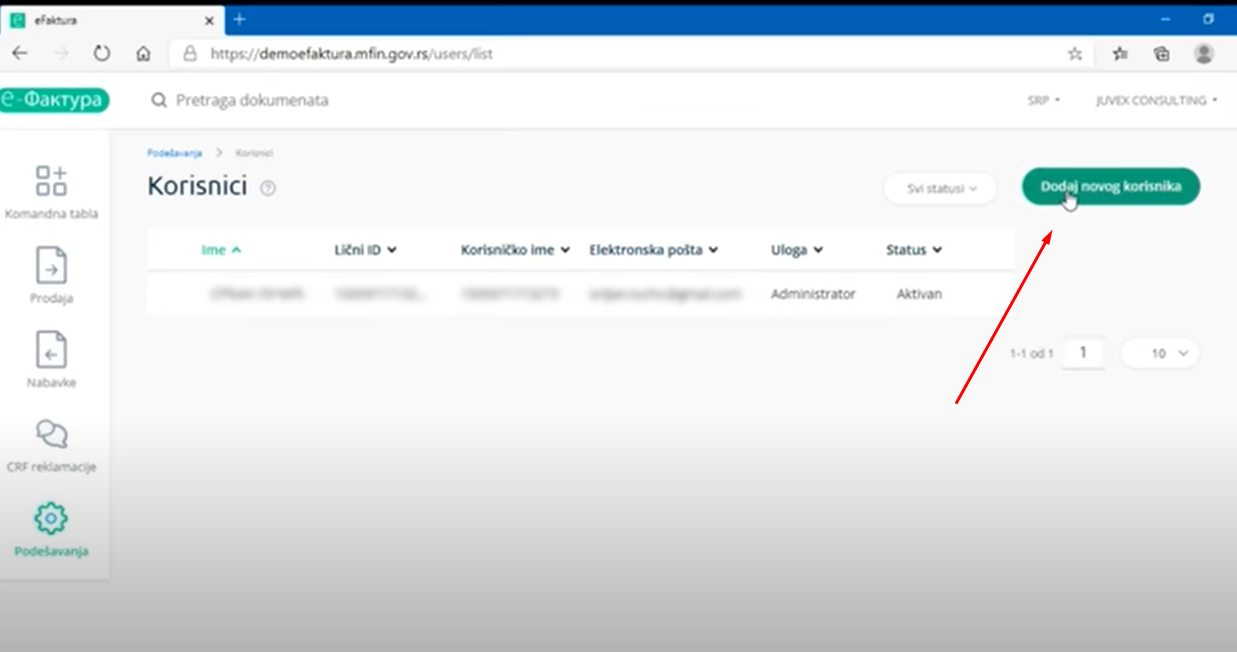This screenshot has width=1237, height=652.
Task: Expand the Svi statusi filter dropdown
Action: click(x=940, y=188)
